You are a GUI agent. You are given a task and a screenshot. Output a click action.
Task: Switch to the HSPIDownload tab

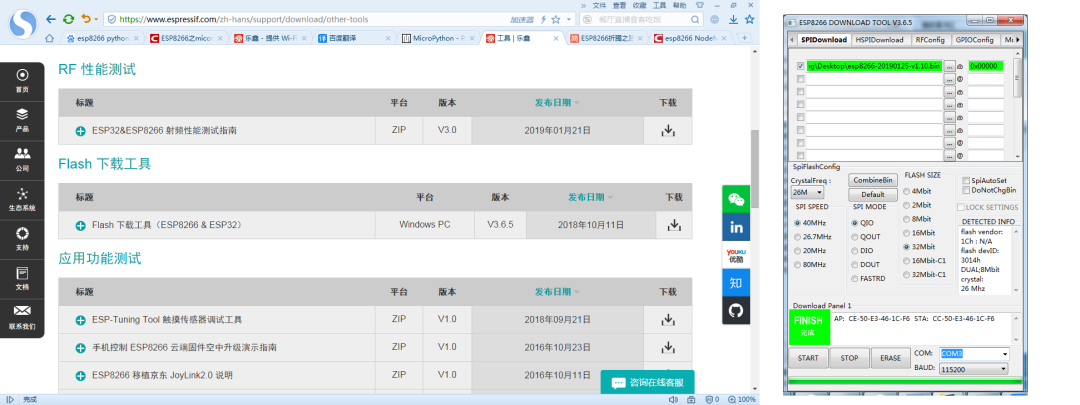(x=880, y=40)
